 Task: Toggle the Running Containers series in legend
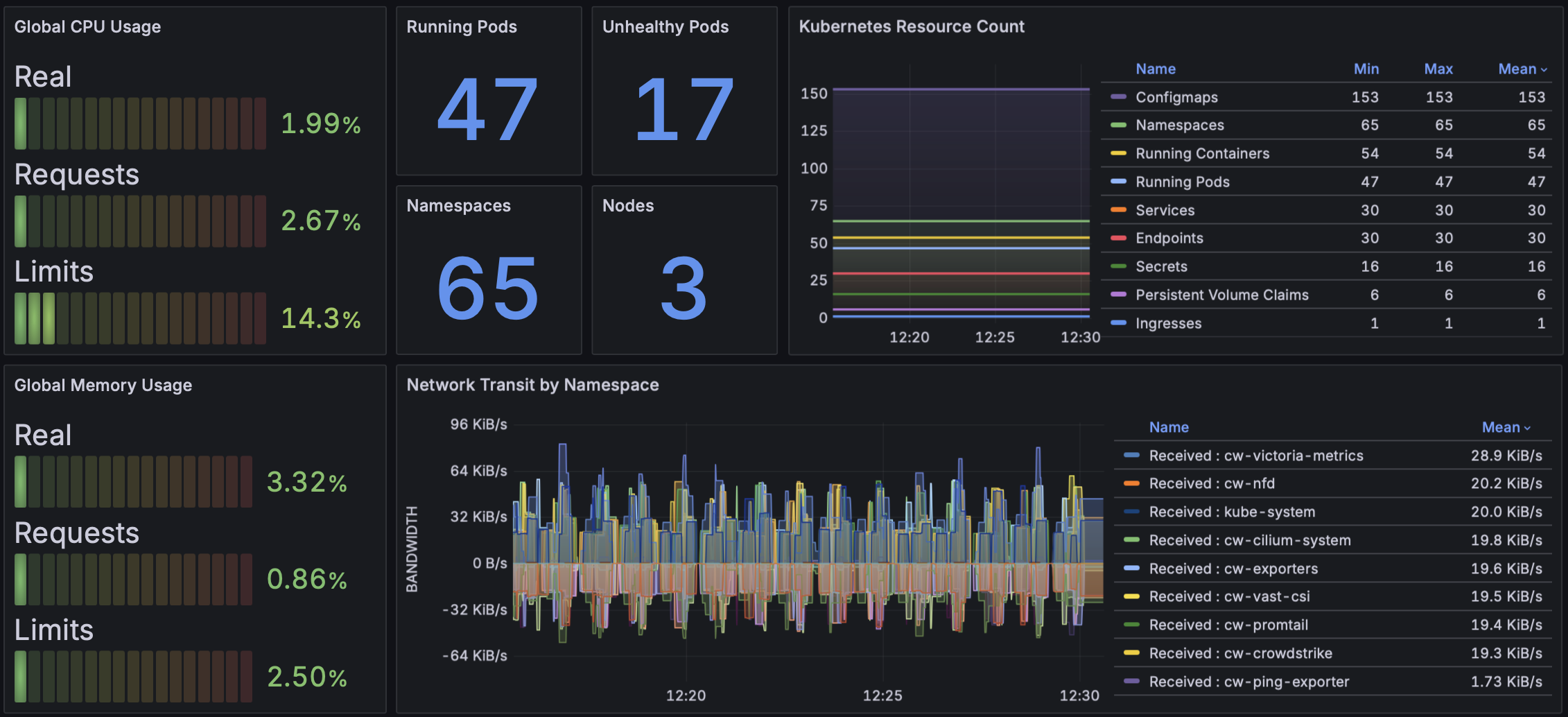tap(1202, 153)
